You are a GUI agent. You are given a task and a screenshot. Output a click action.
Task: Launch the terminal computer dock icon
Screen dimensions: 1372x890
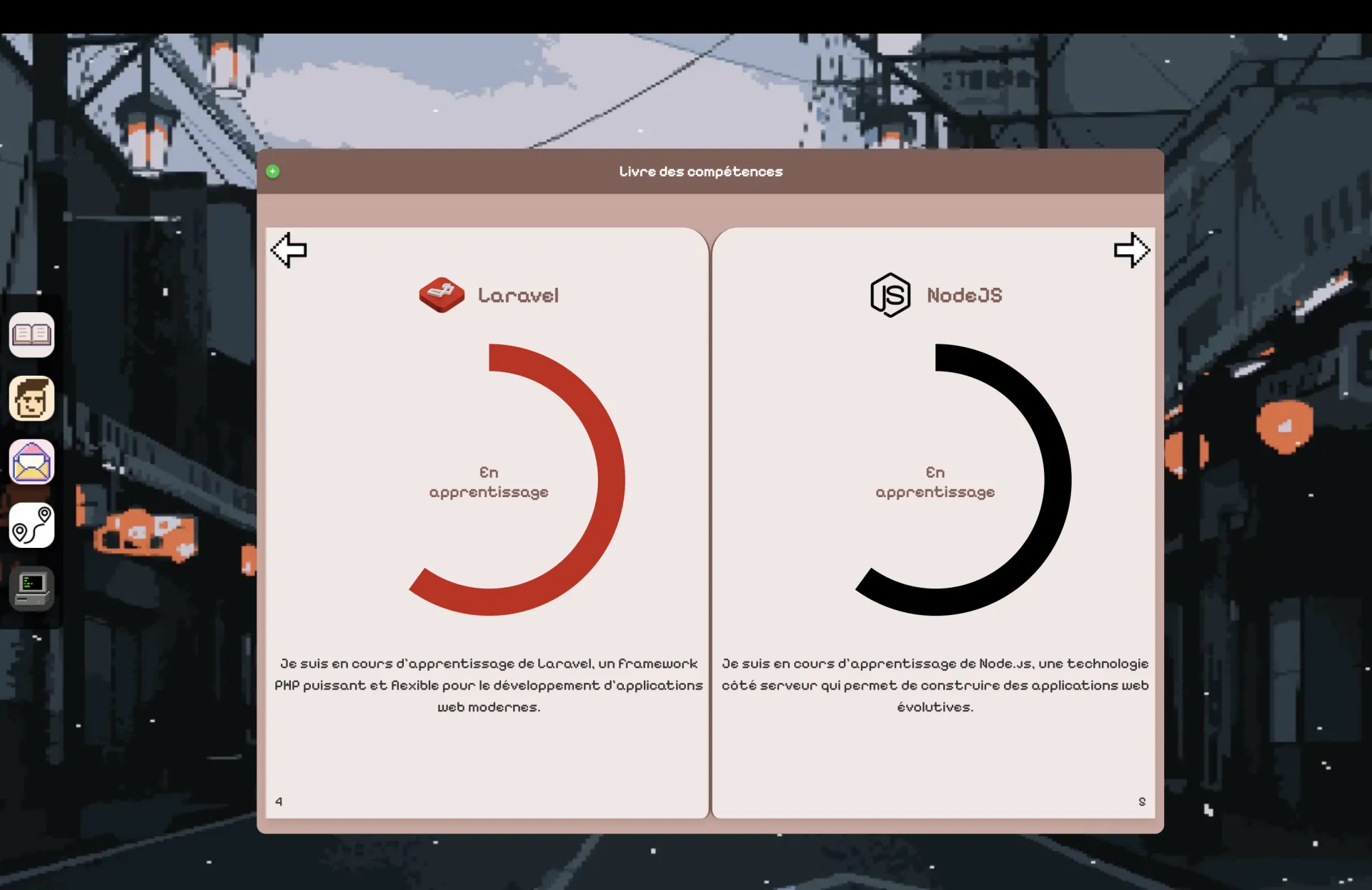click(31, 589)
